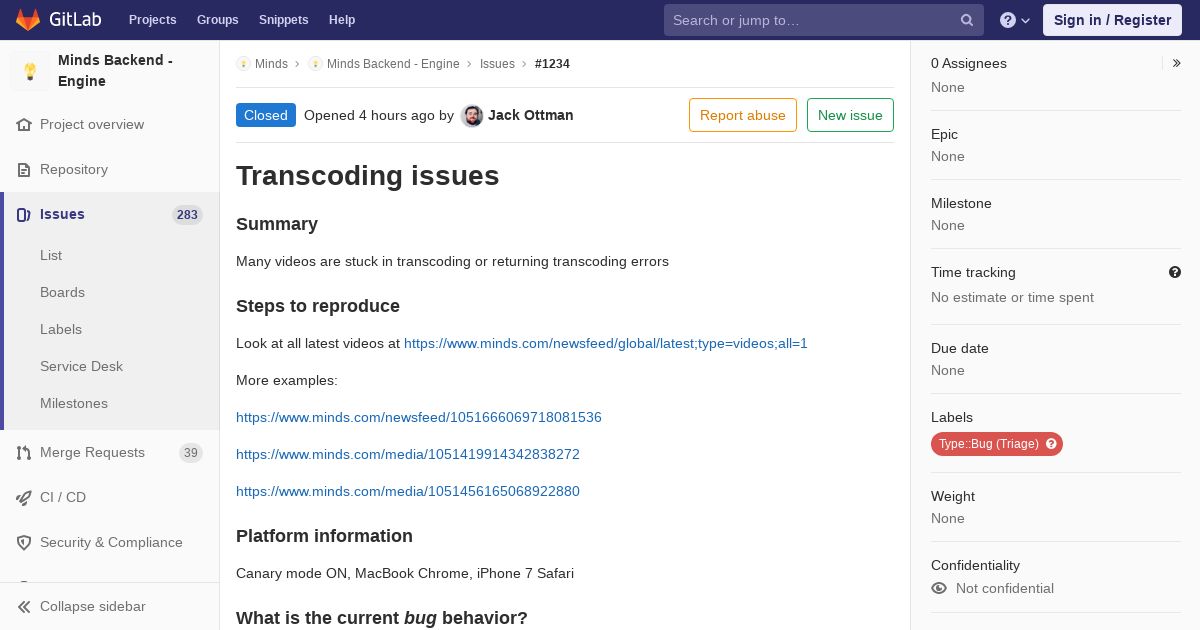This screenshot has height=630, width=1200.
Task: Click the Time tracking help icon
Action: [x=1175, y=272]
